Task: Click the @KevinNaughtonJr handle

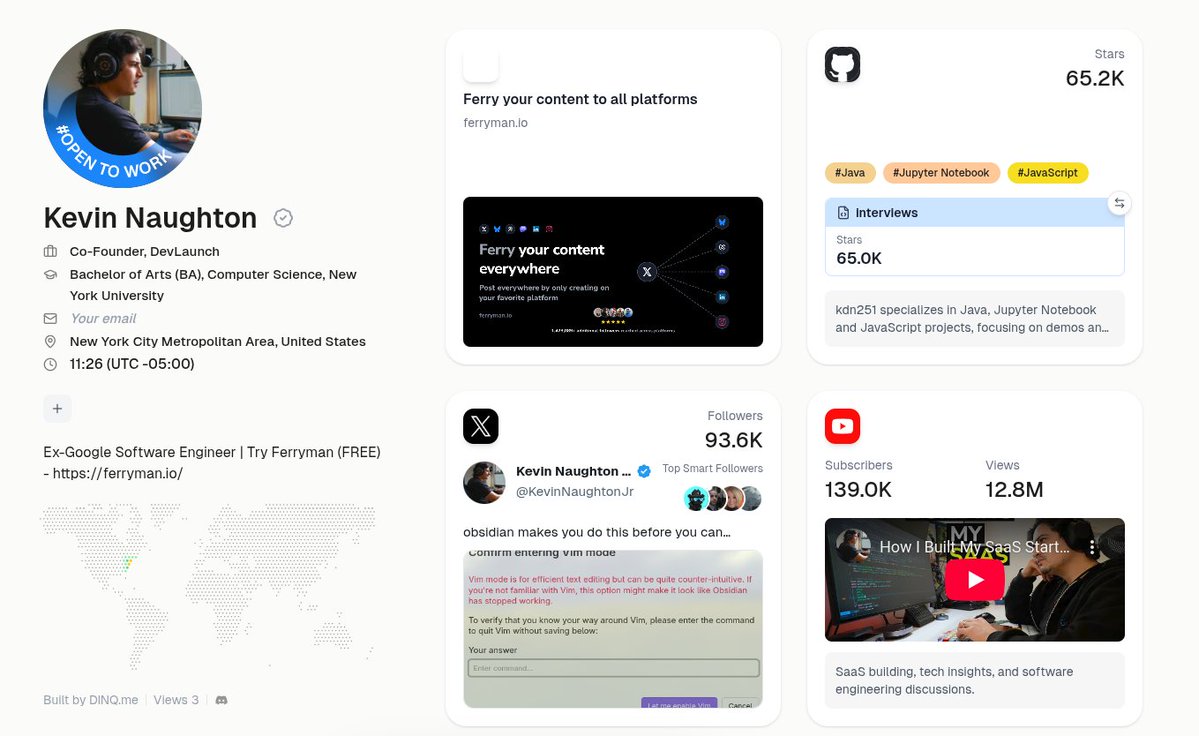Action: [x=574, y=491]
